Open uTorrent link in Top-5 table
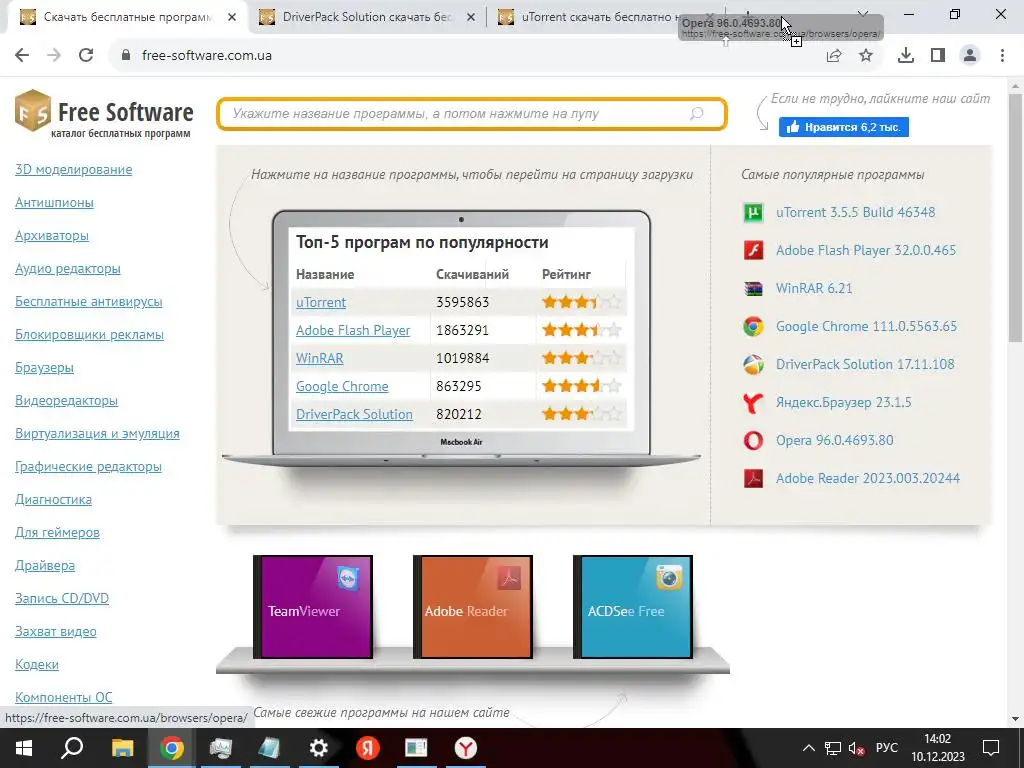The image size is (1024, 768). (321, 302)
